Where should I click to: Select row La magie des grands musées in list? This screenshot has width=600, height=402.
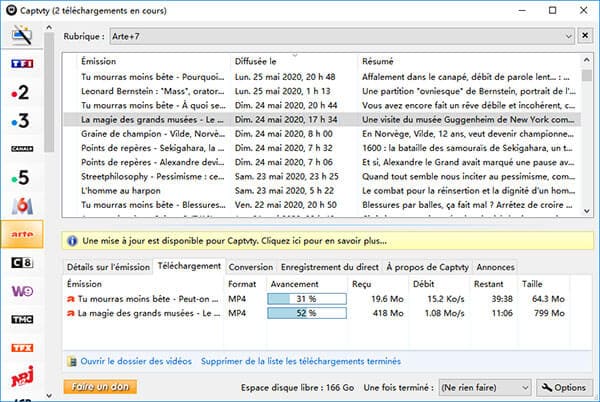(322, 120)
